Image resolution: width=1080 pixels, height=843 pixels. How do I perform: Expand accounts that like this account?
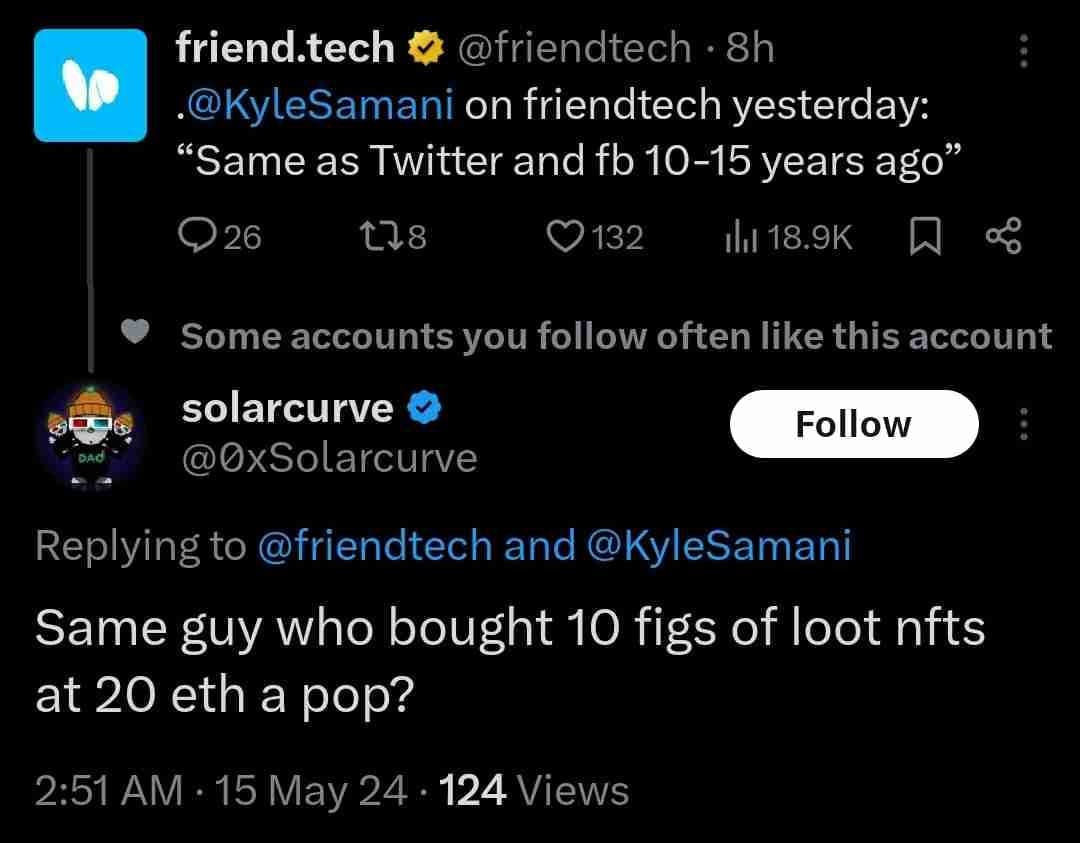pos(617,336)
